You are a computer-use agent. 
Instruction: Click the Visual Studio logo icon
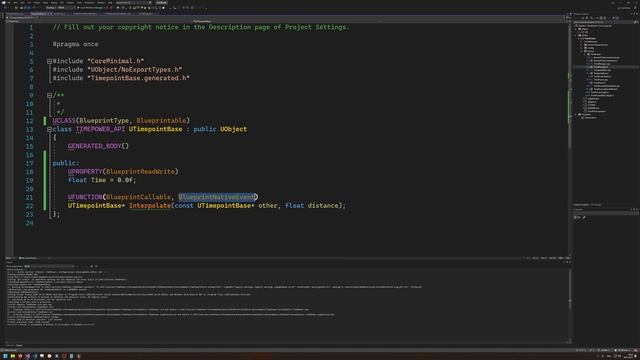[3, 2]
